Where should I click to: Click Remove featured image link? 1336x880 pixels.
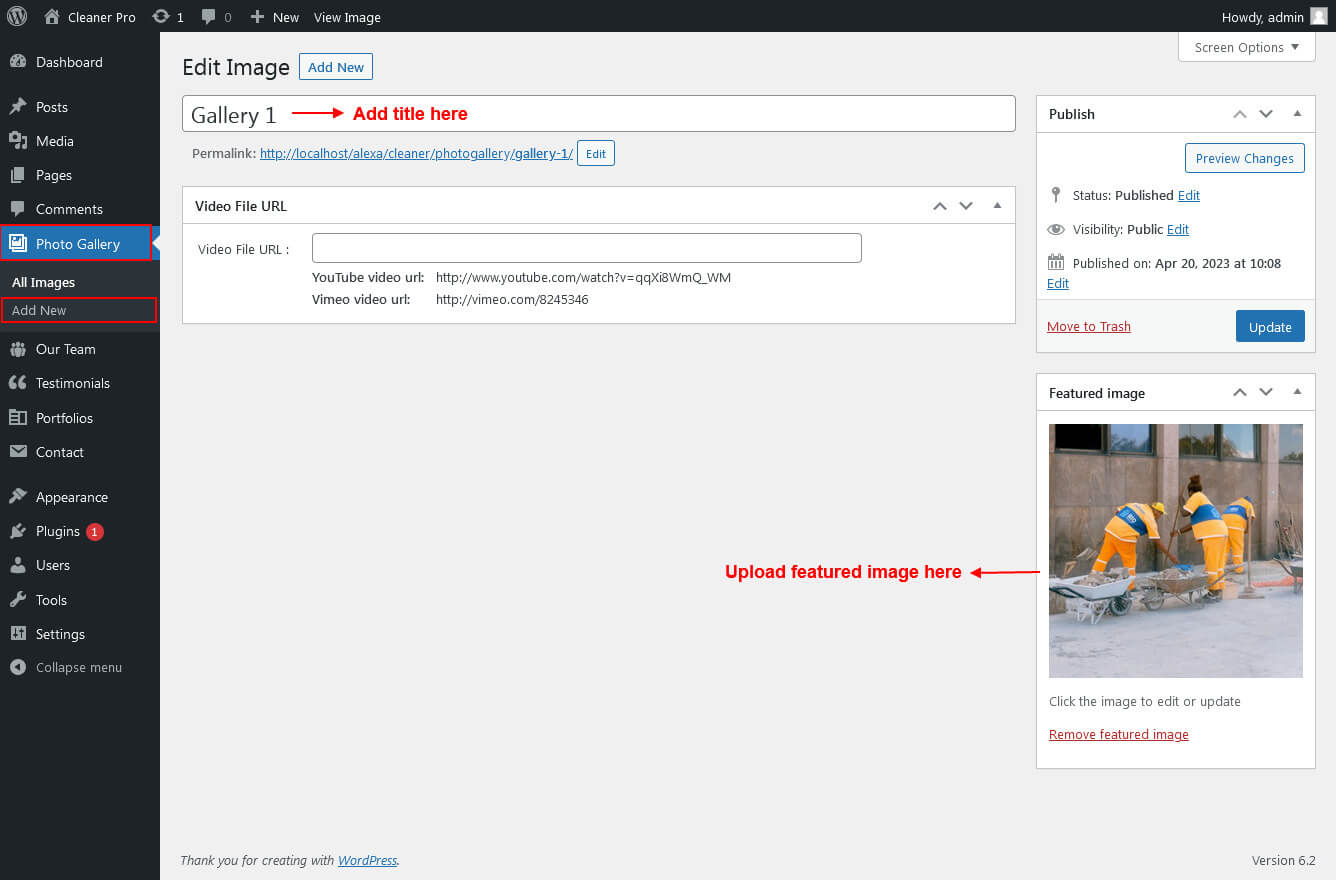tap(1119, 734)
